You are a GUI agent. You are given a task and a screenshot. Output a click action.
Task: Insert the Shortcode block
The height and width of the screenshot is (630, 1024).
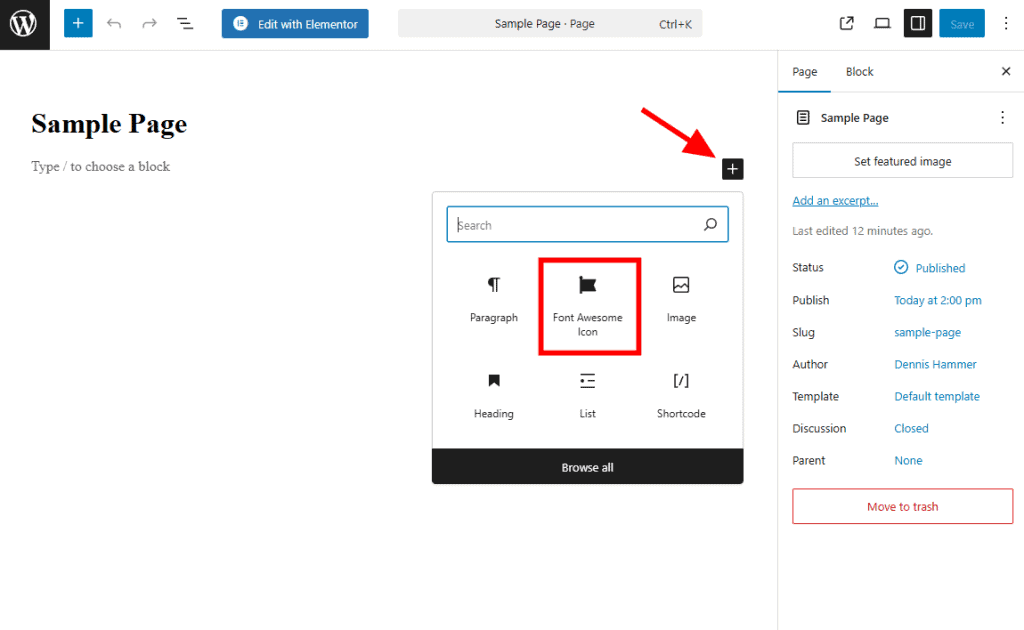pyautogui.click(x=681, y=394)
